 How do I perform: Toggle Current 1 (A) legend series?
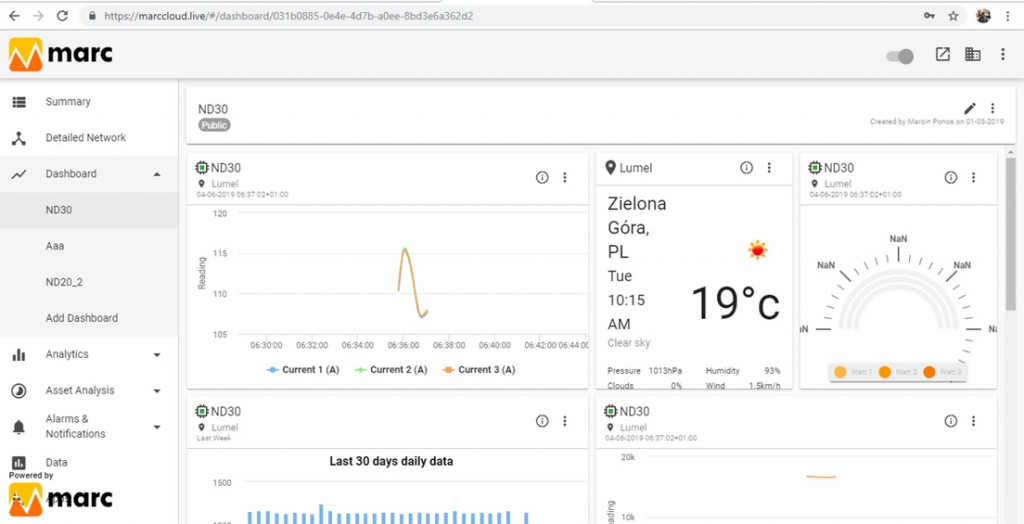point(303,370)
